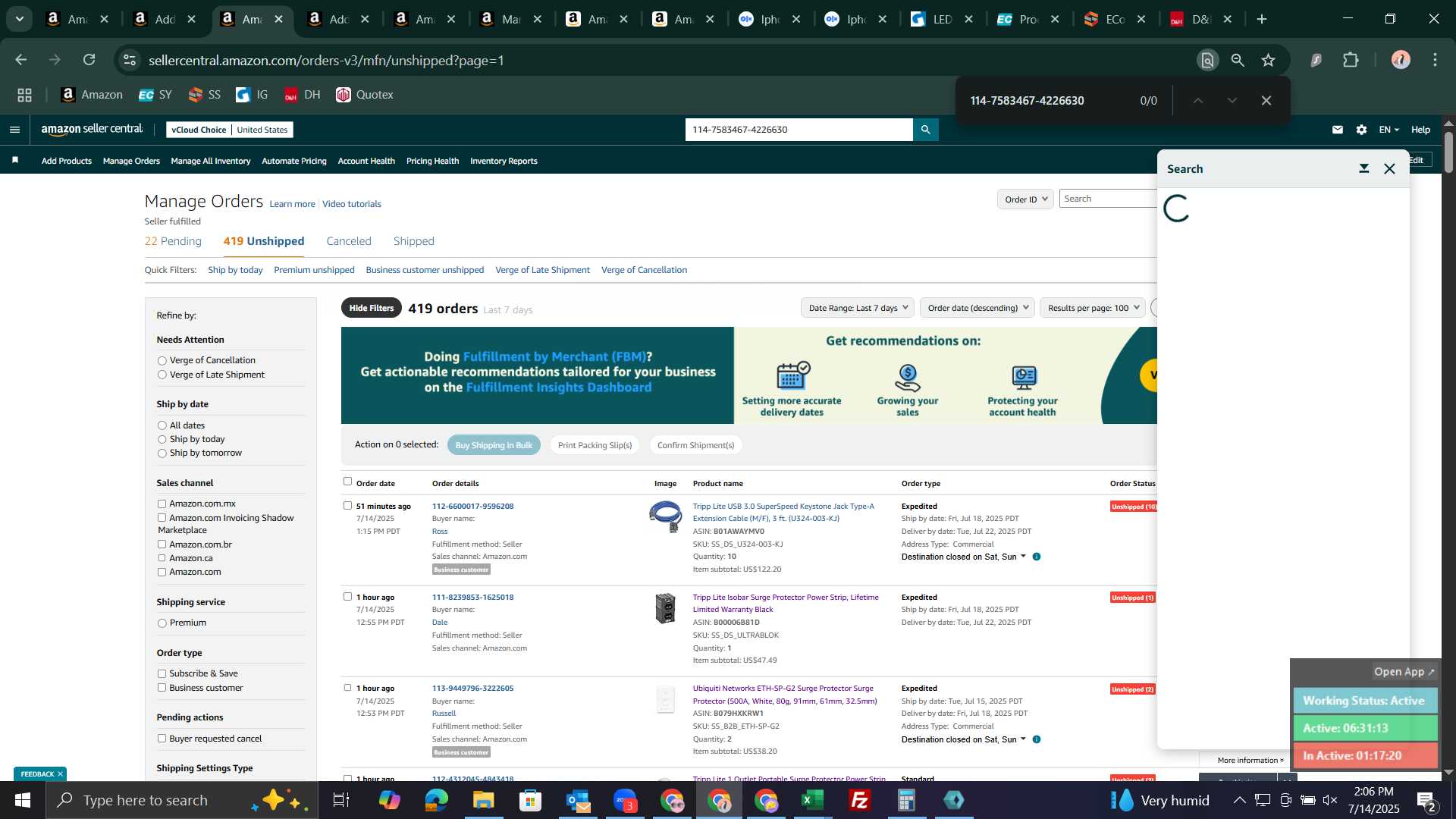The image size is (1456, 819).
Task: Go back to previous page
Action: tap(21, 60)
